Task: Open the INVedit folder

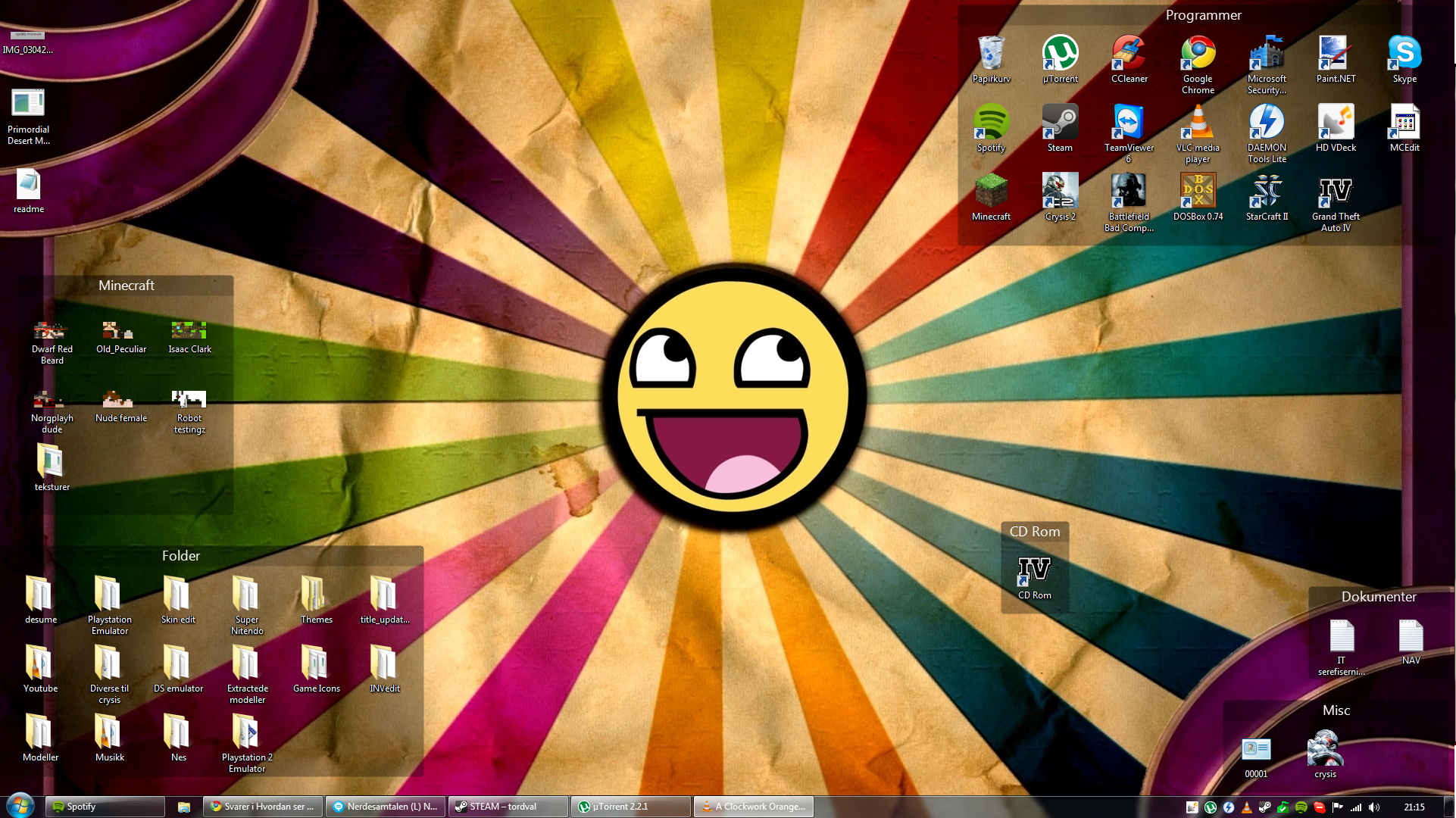Action: coord(385,669)
